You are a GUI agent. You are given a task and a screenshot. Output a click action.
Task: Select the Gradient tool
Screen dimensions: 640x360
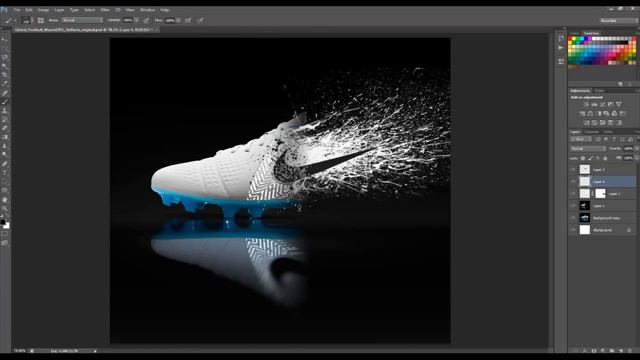coord(5,137)
